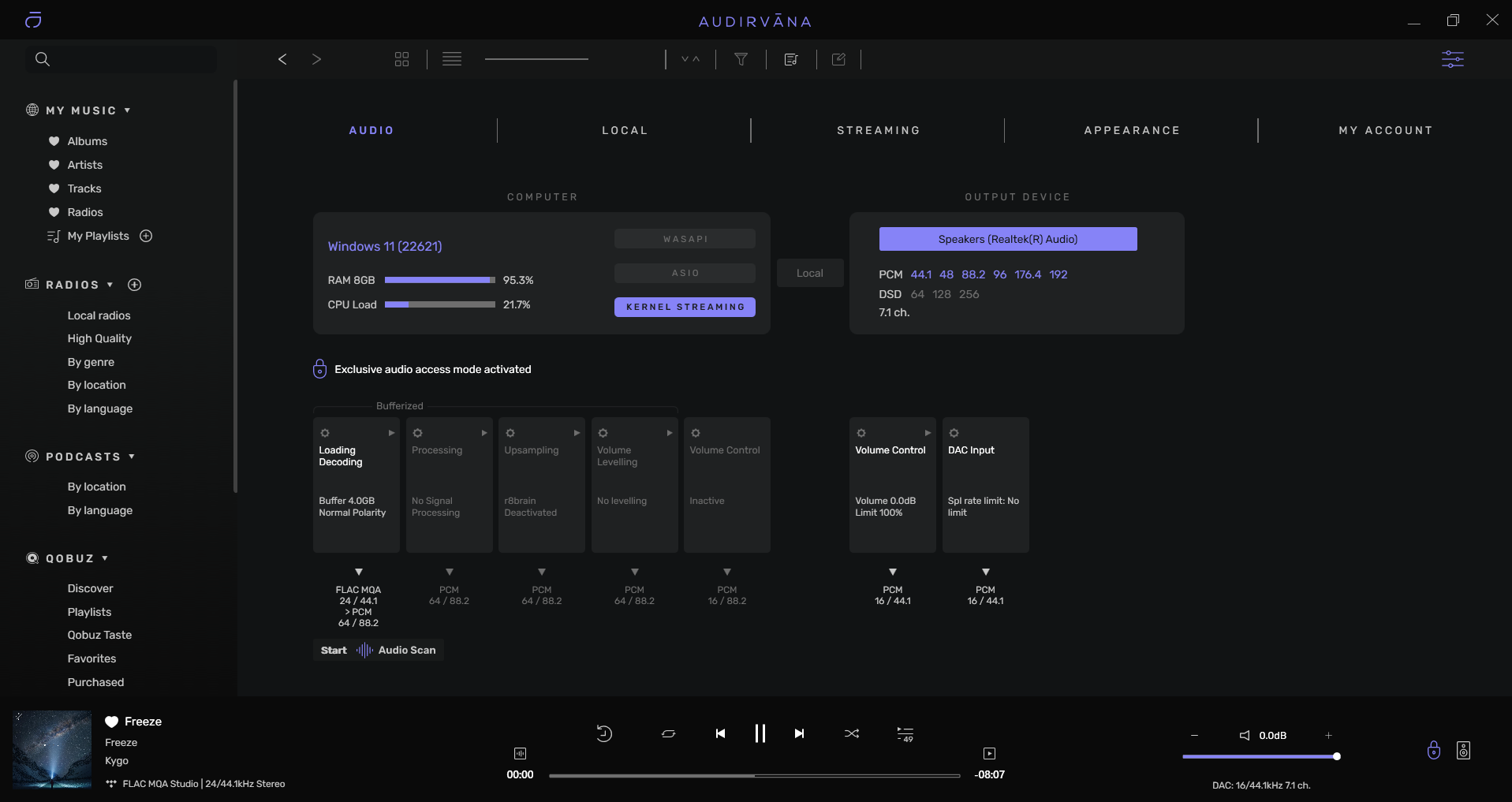The image size is (1512, 802).
Task: Click the Local connection button
Action: coord(810,273)
